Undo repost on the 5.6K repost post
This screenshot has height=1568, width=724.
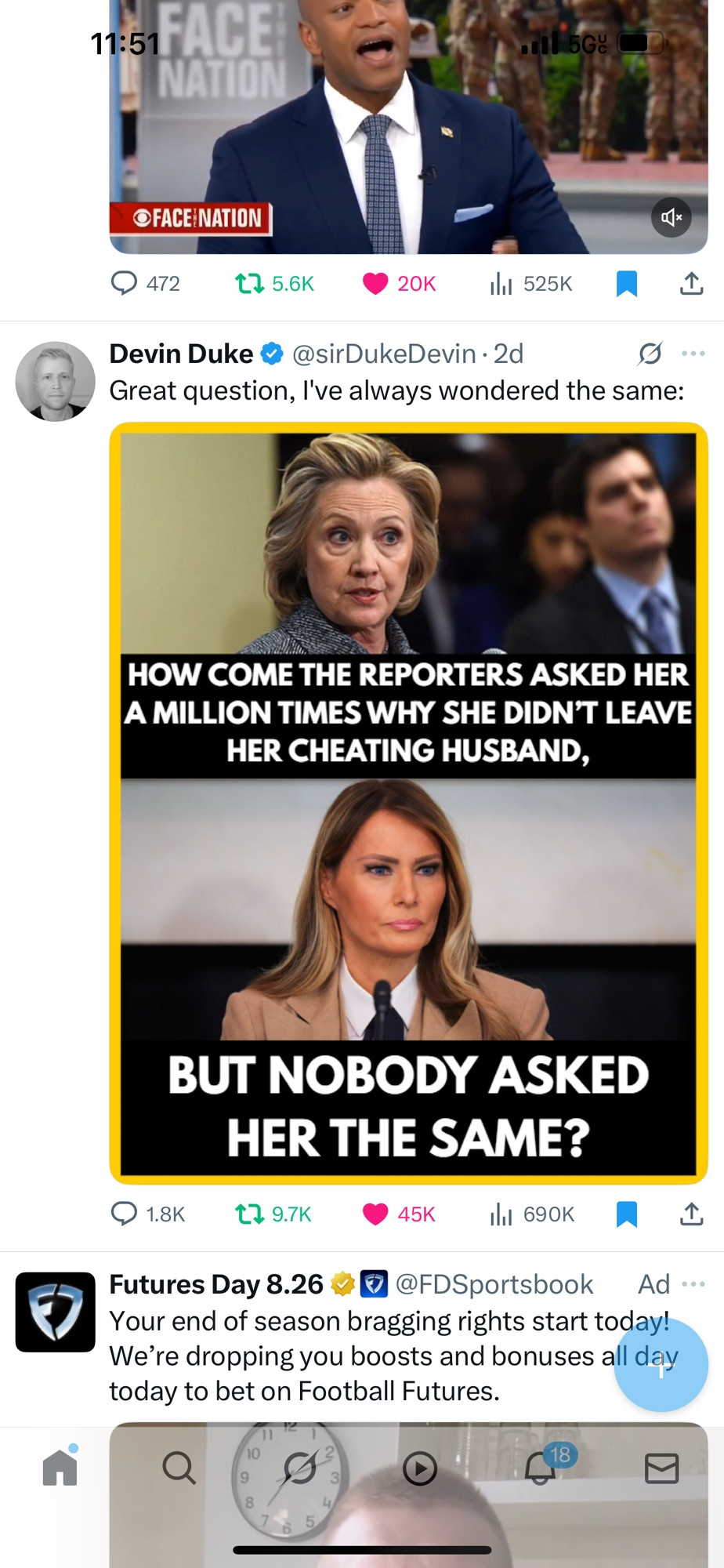click(274, 283)
